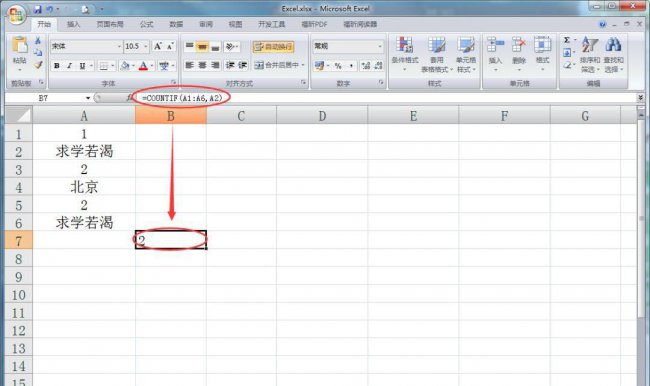
Task: Switch to the Insert ribbon tab
Action: (x=73, y=24)
